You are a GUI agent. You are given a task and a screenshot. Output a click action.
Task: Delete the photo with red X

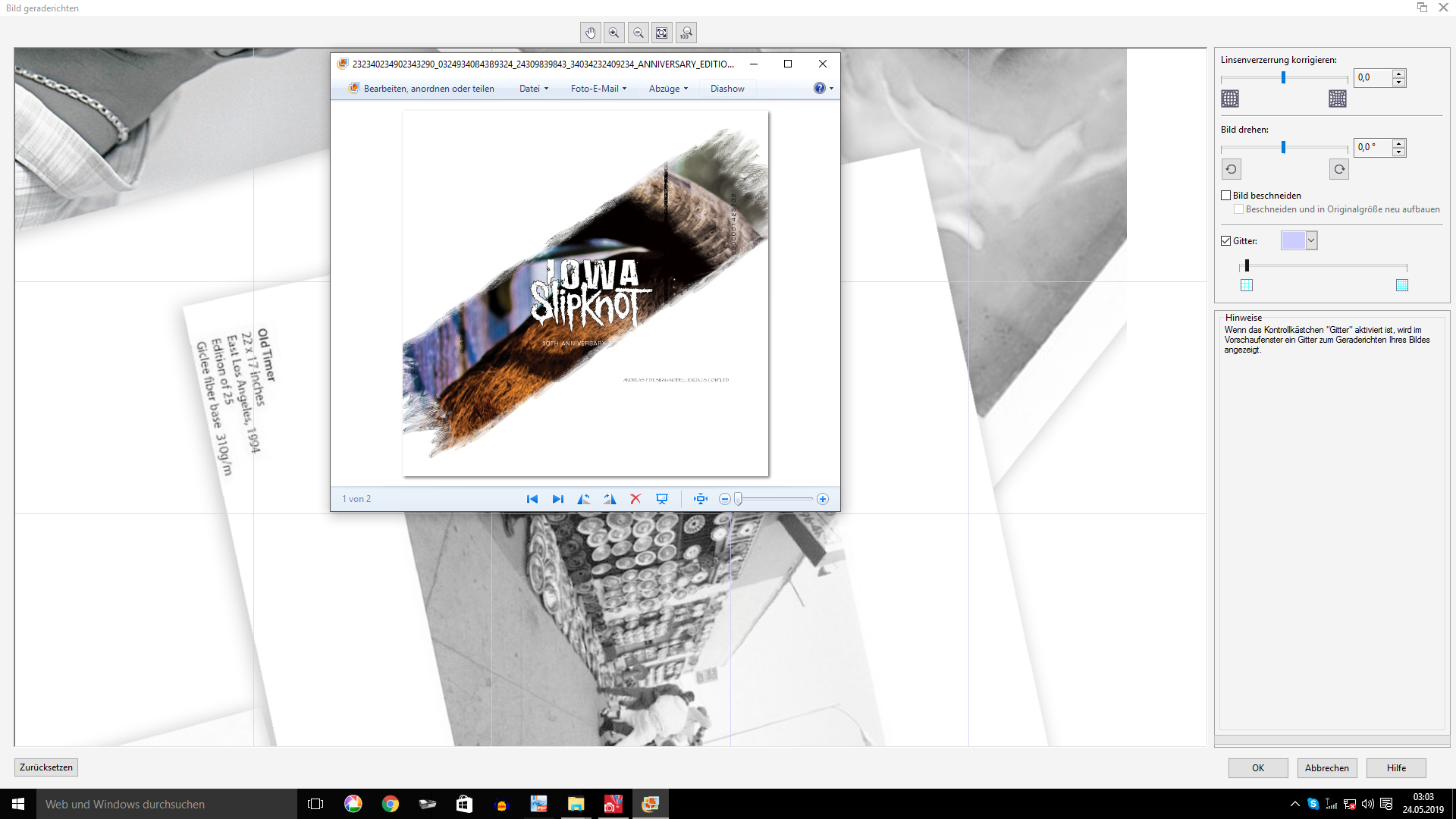635,499
